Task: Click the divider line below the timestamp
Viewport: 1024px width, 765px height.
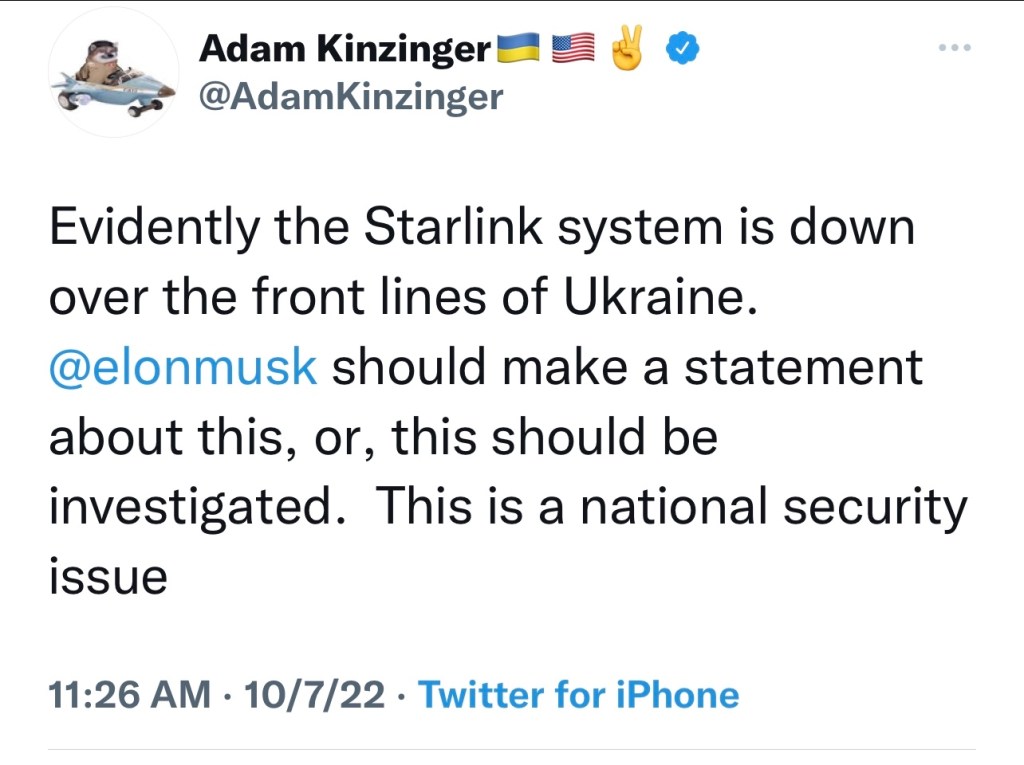Action: (512, 749)
